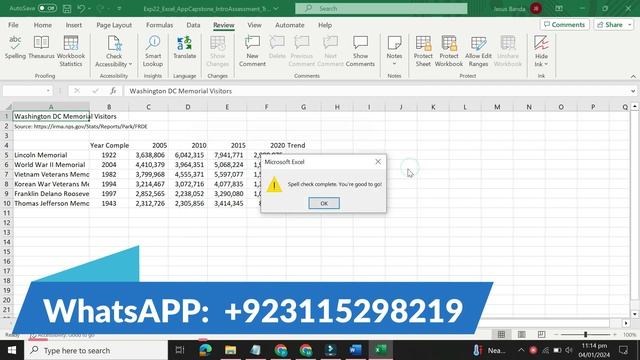This screenshot has height=360, width=640.
Task: Close the Microsoft Excel dialog
Action: (x=378, y=162)
